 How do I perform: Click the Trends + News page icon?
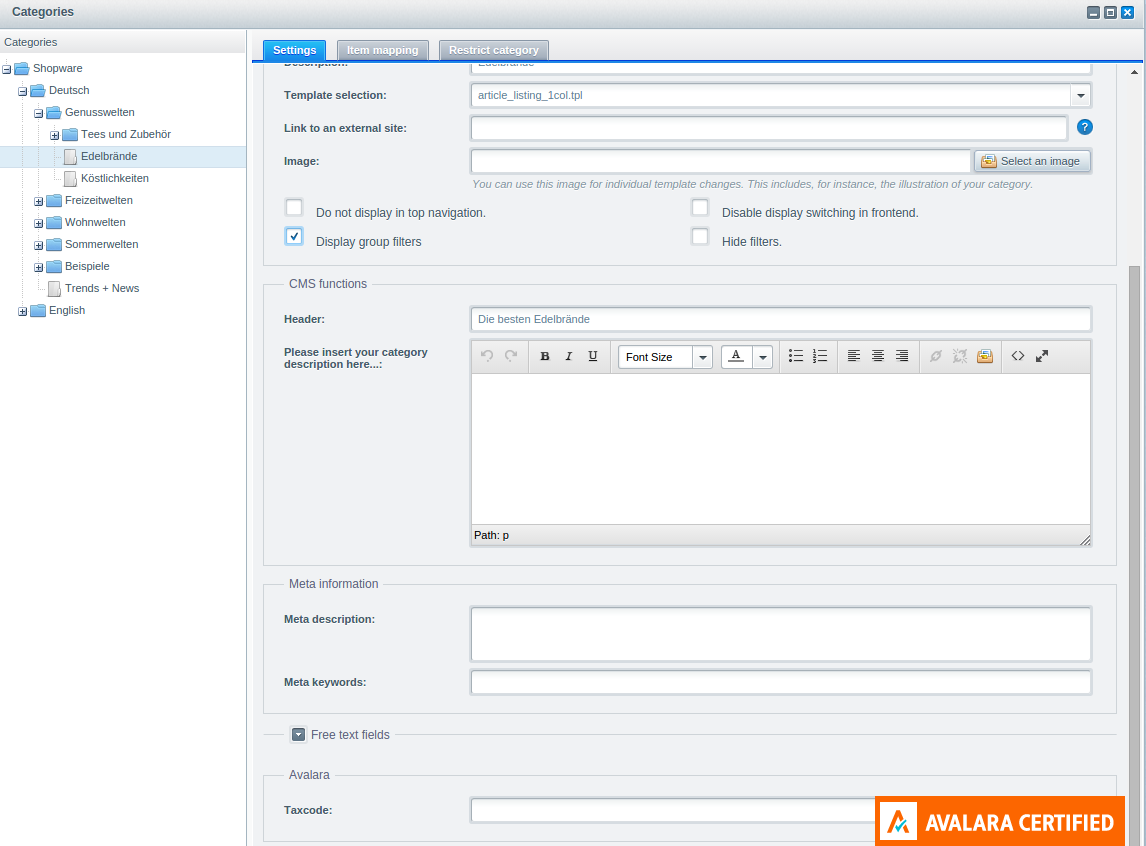click(54, 289)
